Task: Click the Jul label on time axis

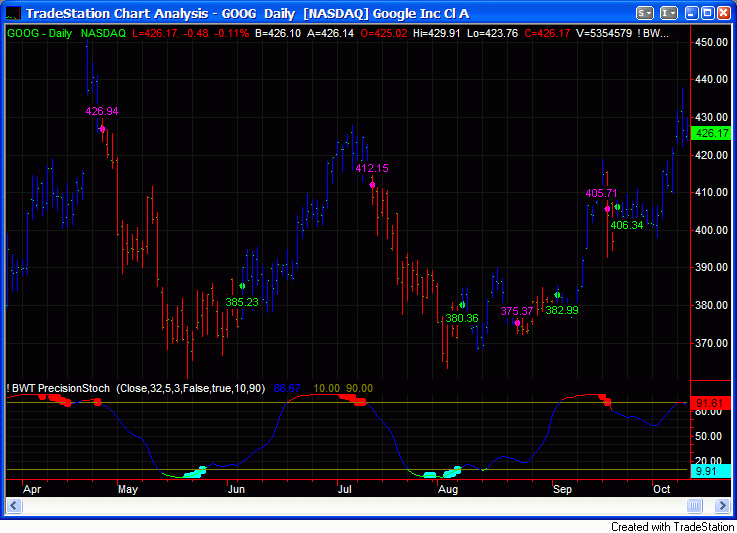Action: 345,490
